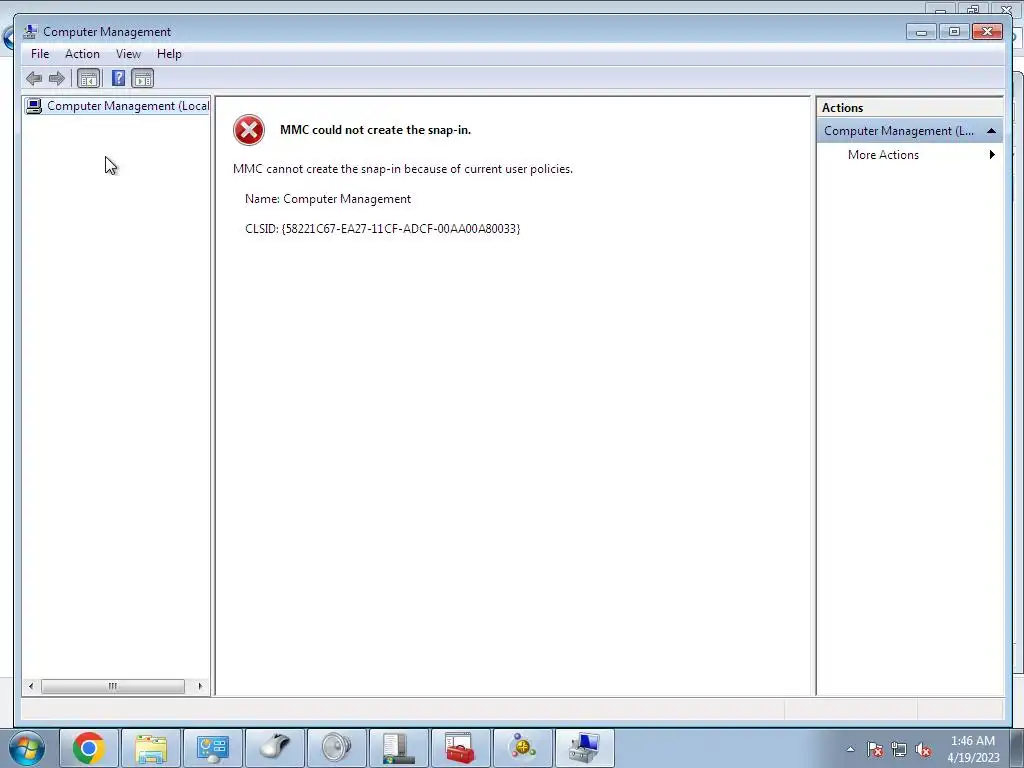Toggle Show/Hide Console Tree toolbar icon
This screenshot has width=1024, height=768.
88,79
